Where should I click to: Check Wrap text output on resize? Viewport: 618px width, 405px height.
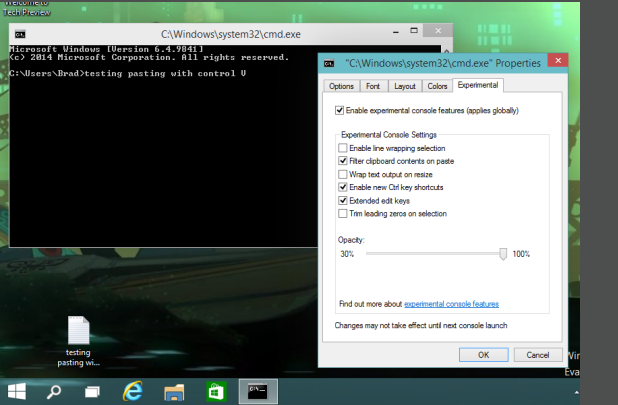point(343,174)
